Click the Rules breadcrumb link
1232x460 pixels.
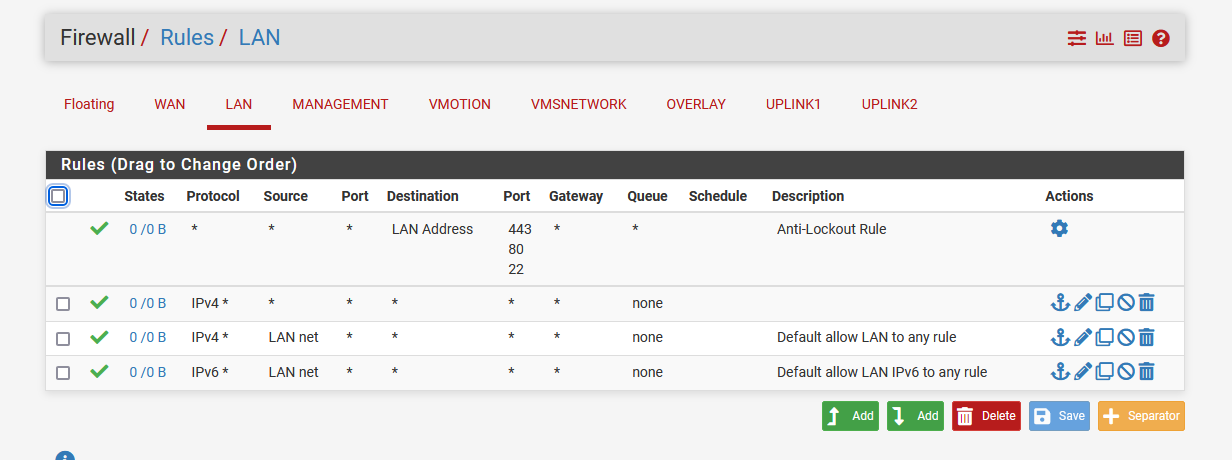click(187, 38)
